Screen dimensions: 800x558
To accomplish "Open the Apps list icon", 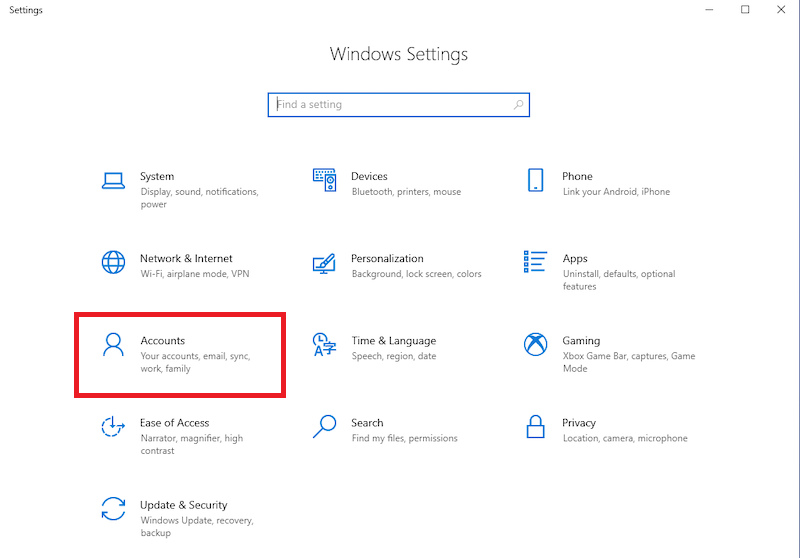I will 535,262.
